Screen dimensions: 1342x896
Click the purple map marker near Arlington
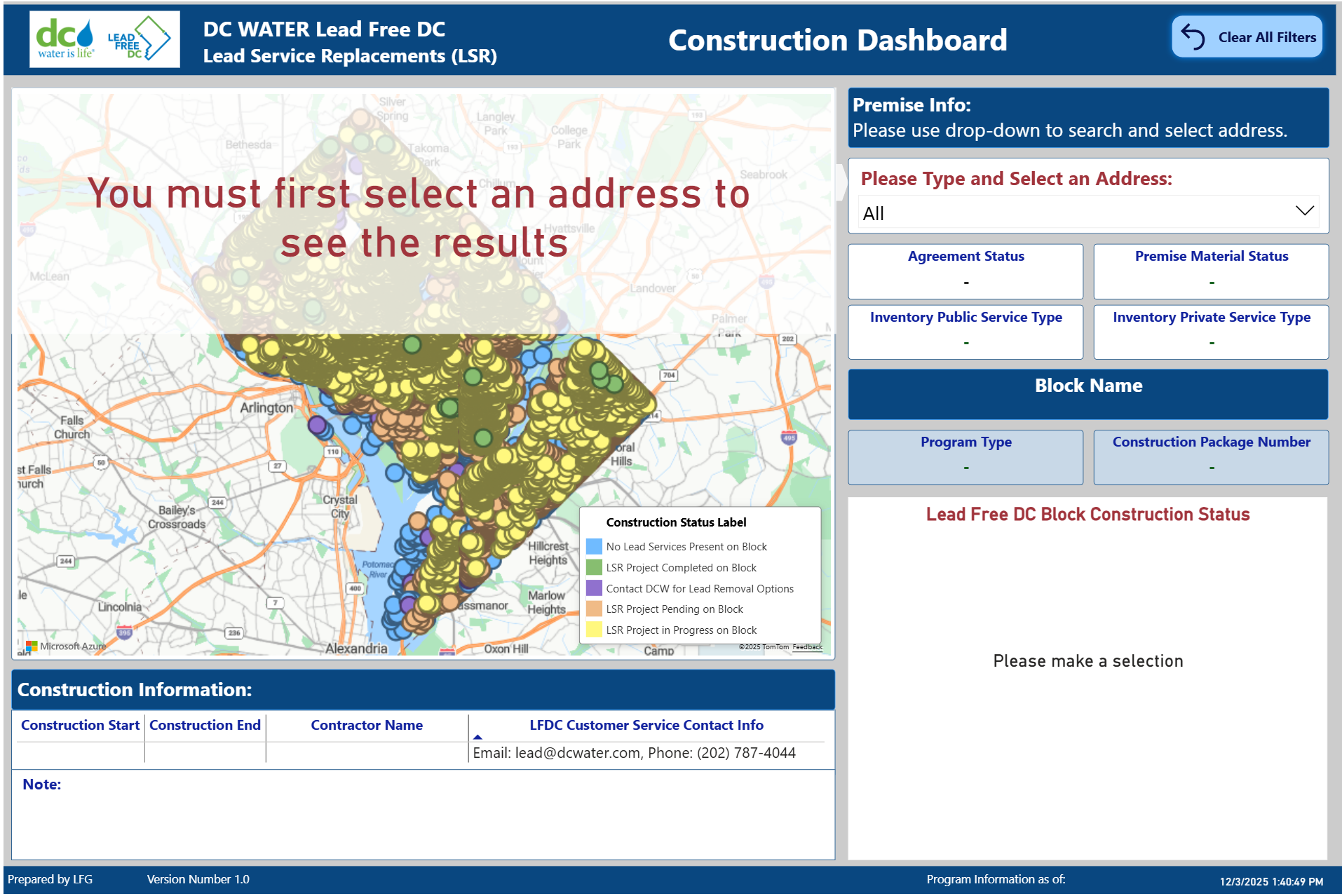(317, 425)
